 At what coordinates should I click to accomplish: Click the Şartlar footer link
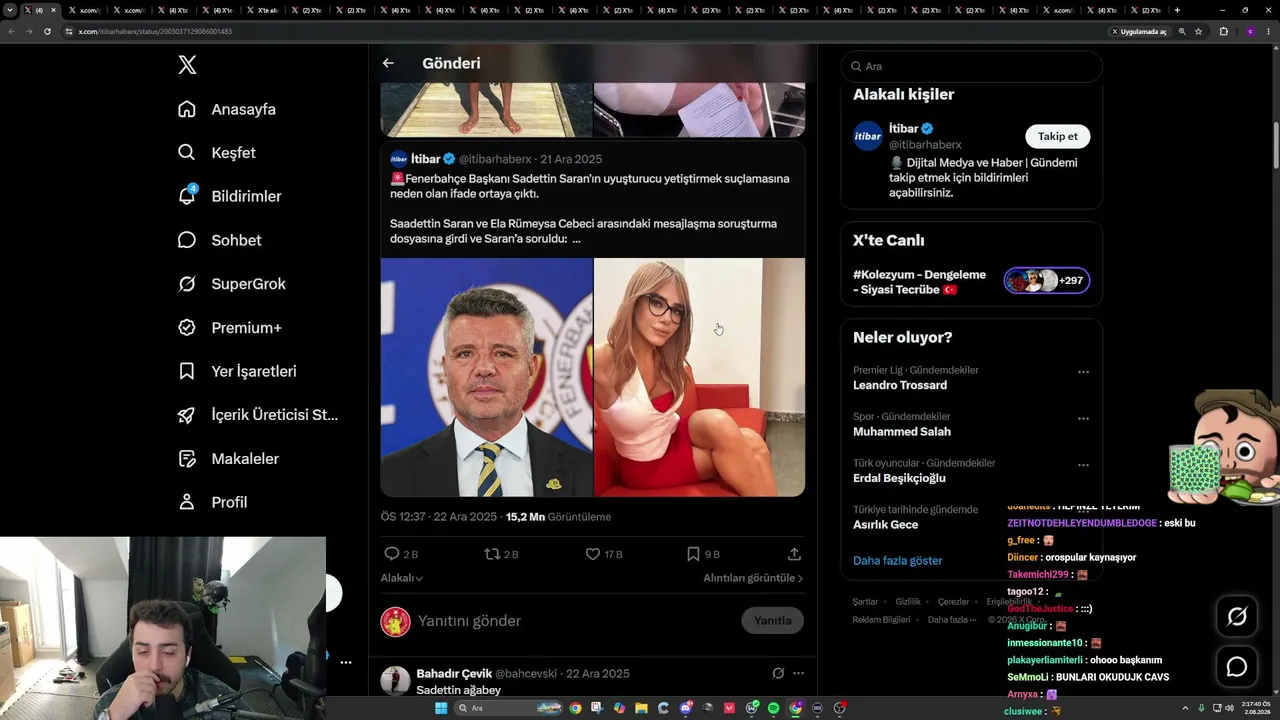(x=865, y=602)
